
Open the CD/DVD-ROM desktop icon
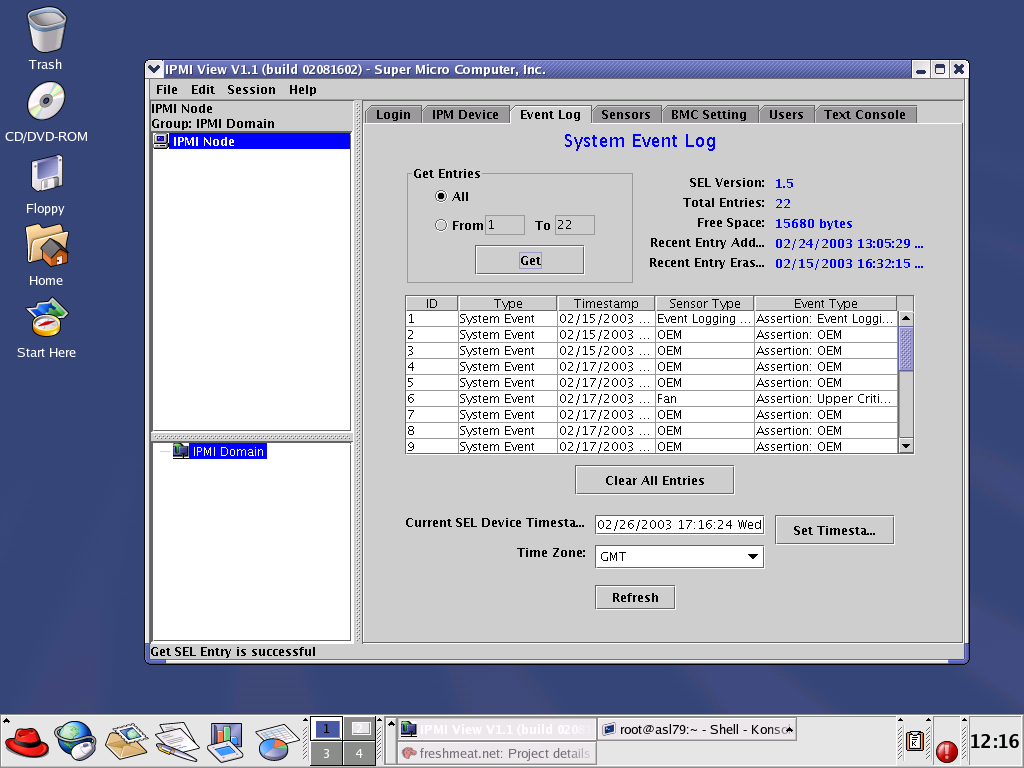tap(46, 102)
